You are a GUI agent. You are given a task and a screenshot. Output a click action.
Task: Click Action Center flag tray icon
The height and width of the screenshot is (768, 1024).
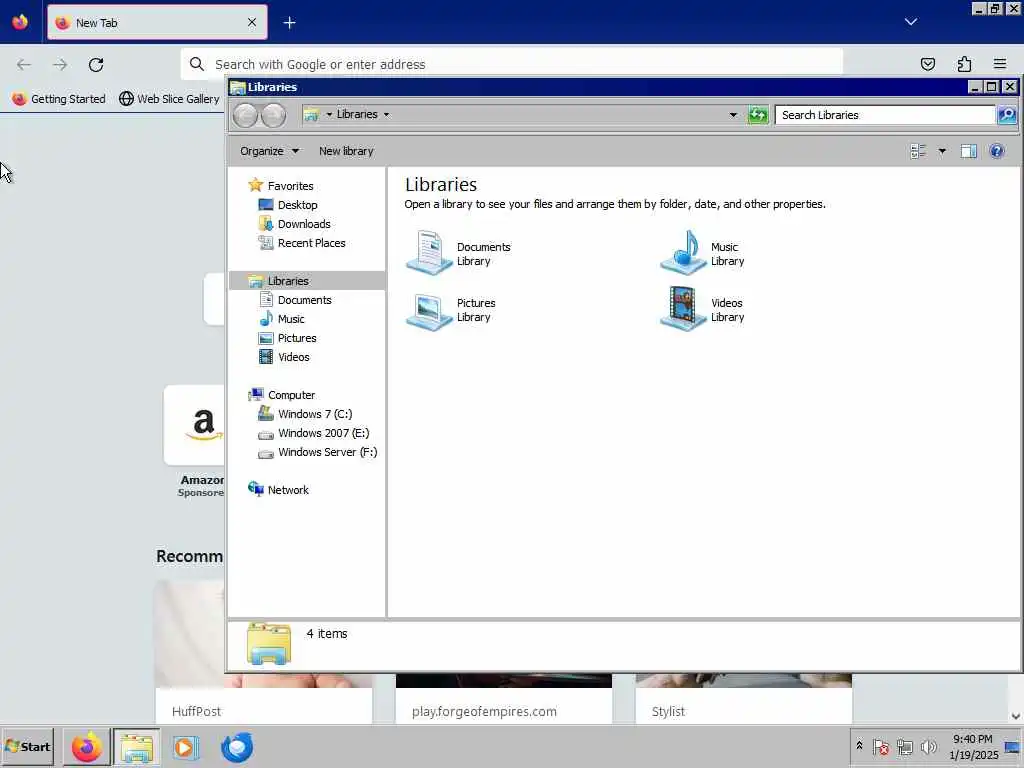(880, 746)
